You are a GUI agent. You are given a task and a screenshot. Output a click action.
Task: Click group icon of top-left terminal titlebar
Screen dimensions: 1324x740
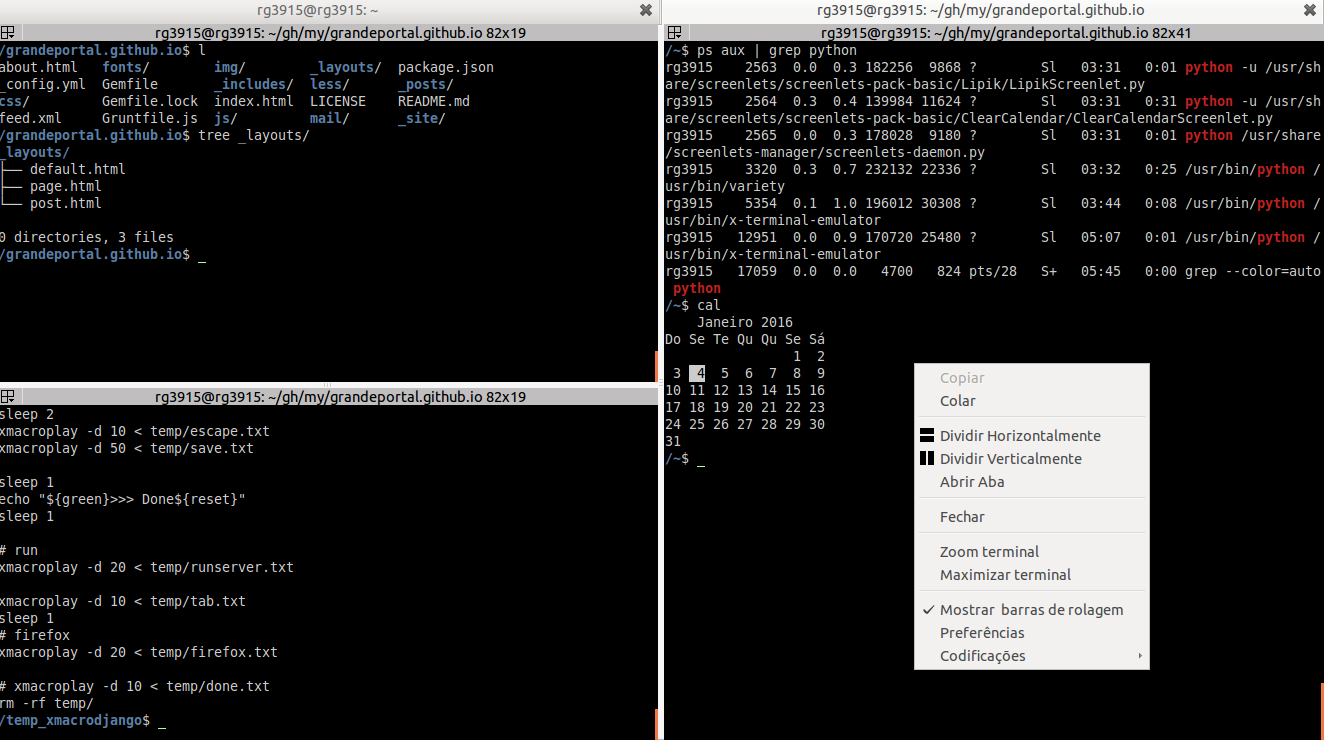6,33
